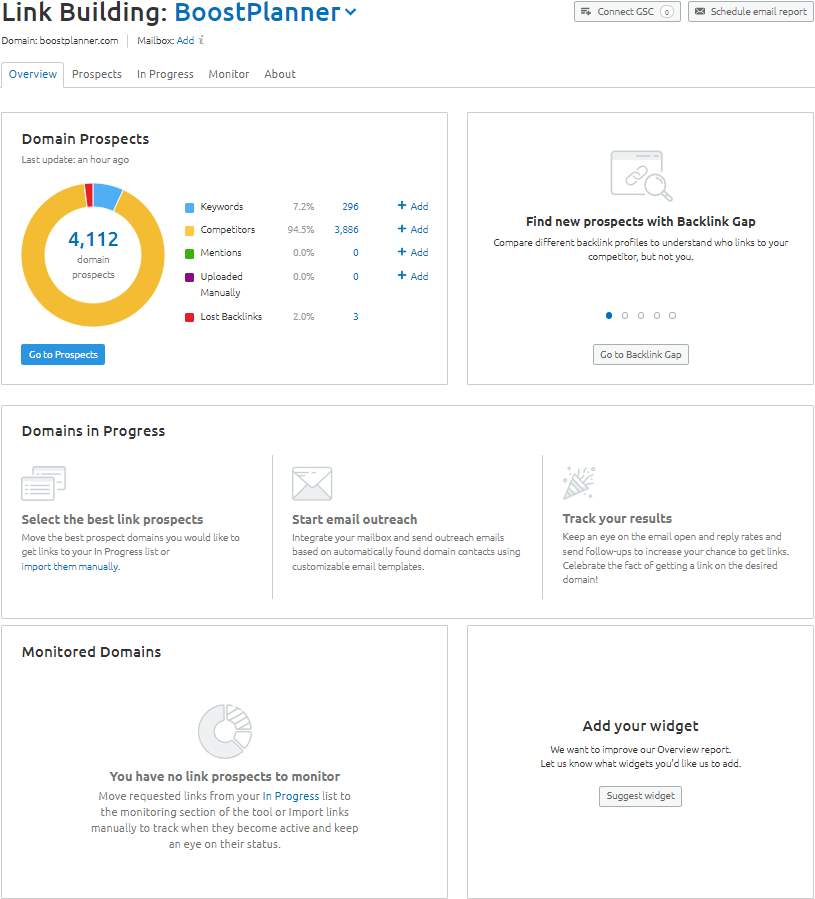Screen dimensions: 815x899
Task: Click the 94.5% Competitors percentage
Action: point(301,230)
